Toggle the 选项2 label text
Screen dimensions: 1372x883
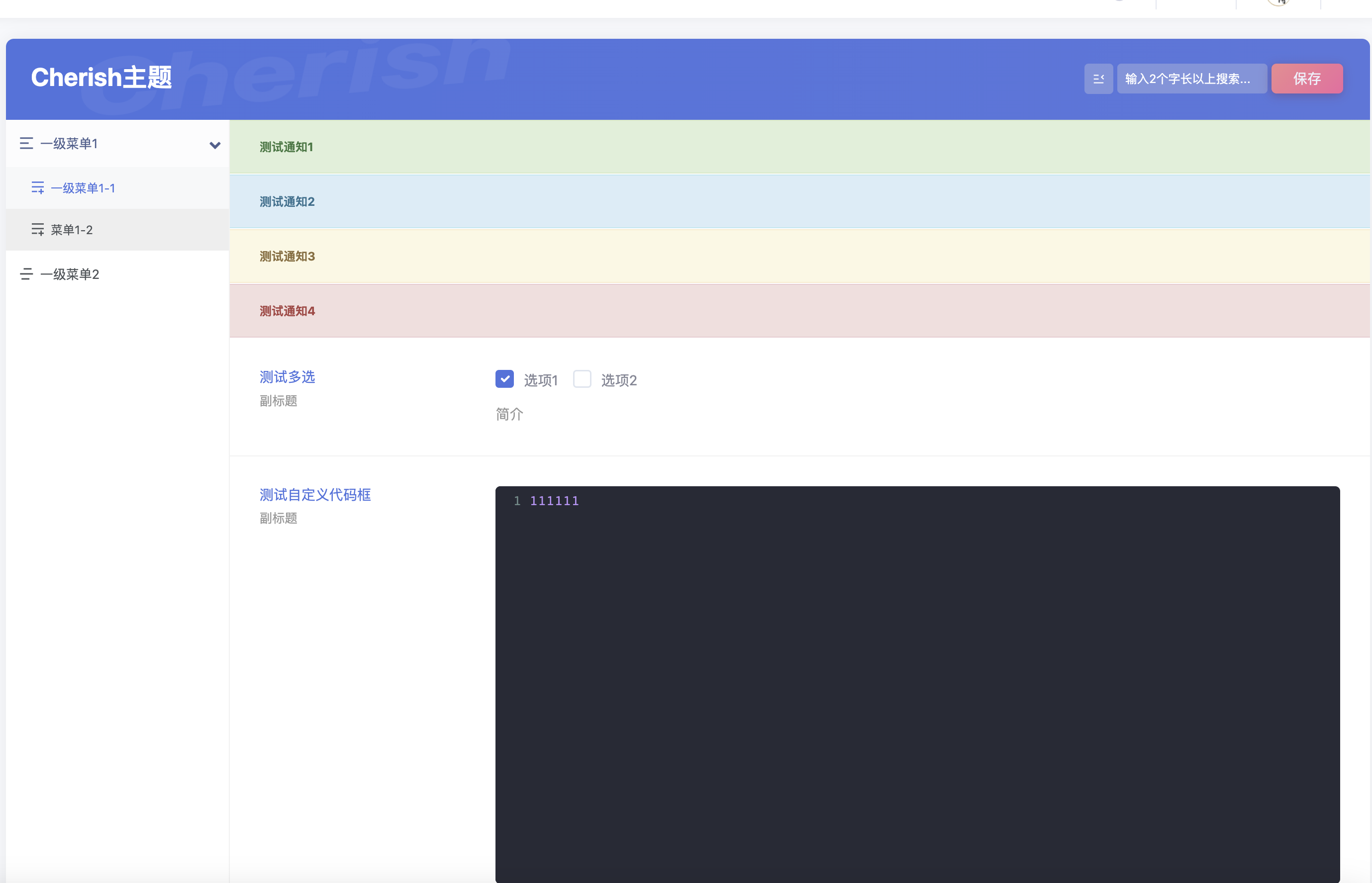(x=619, y=380)
